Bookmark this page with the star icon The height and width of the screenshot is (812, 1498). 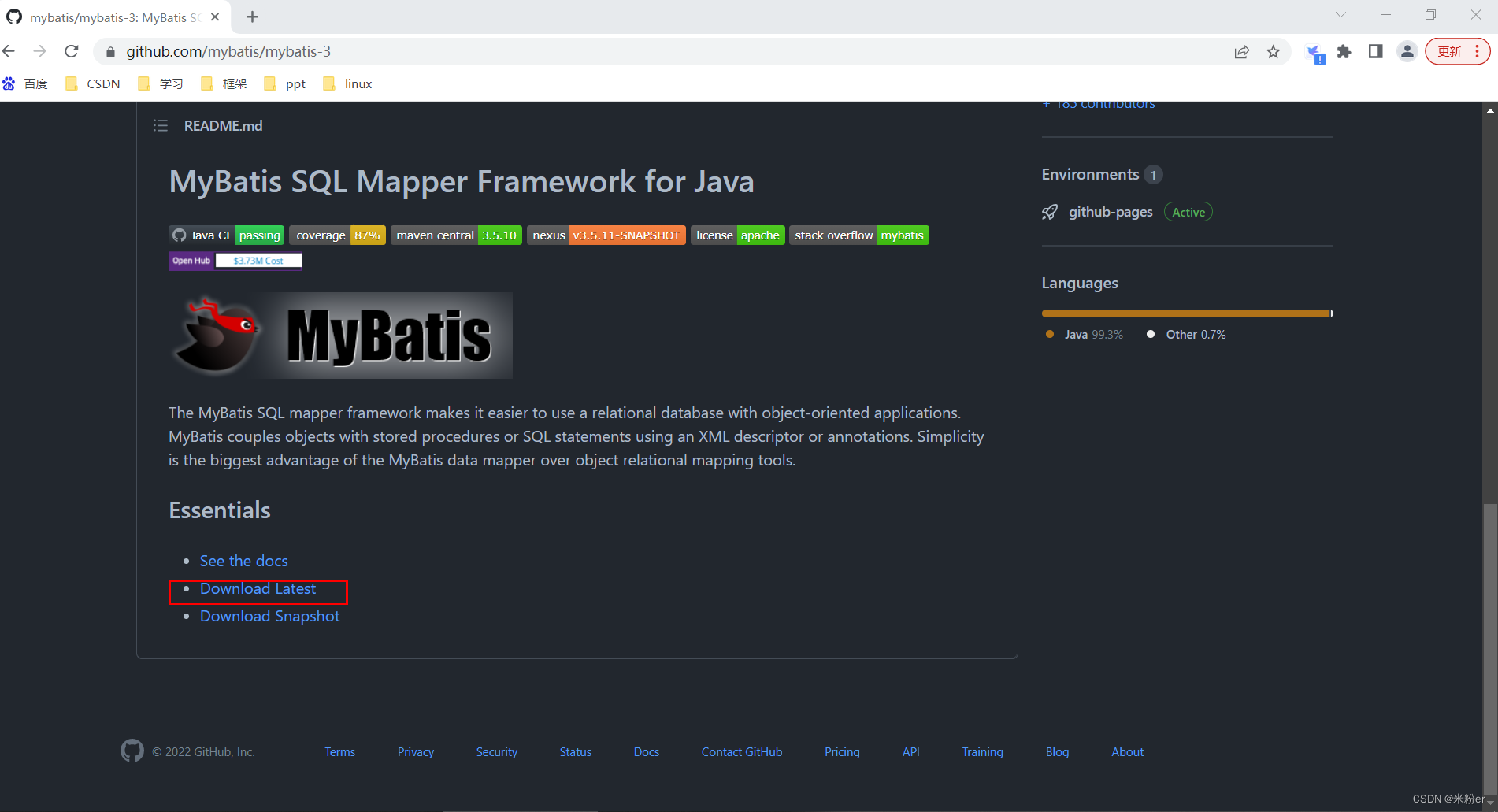coord(1274,52)
